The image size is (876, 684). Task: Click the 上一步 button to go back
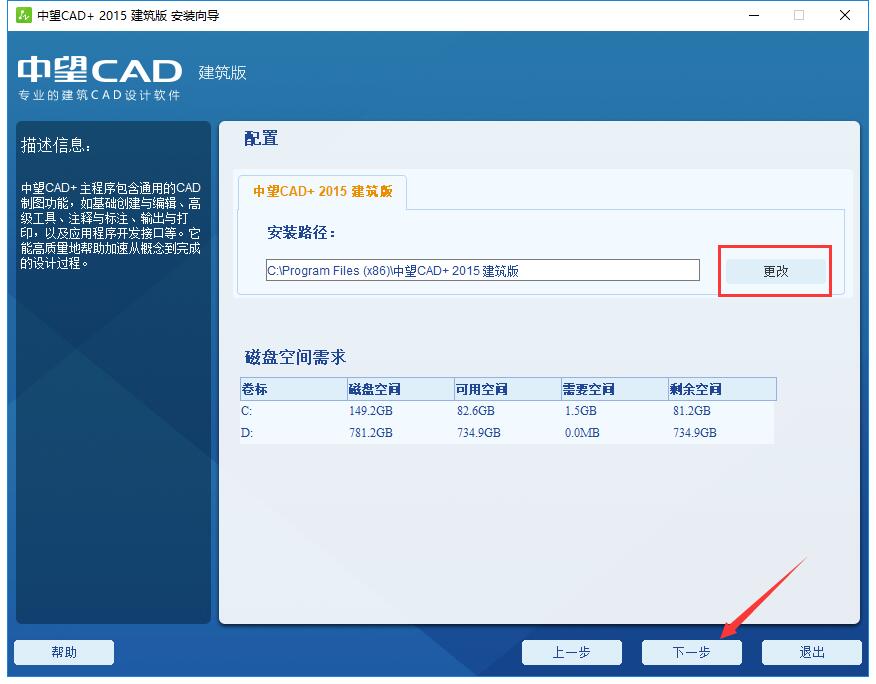click(x=571, y=652)
